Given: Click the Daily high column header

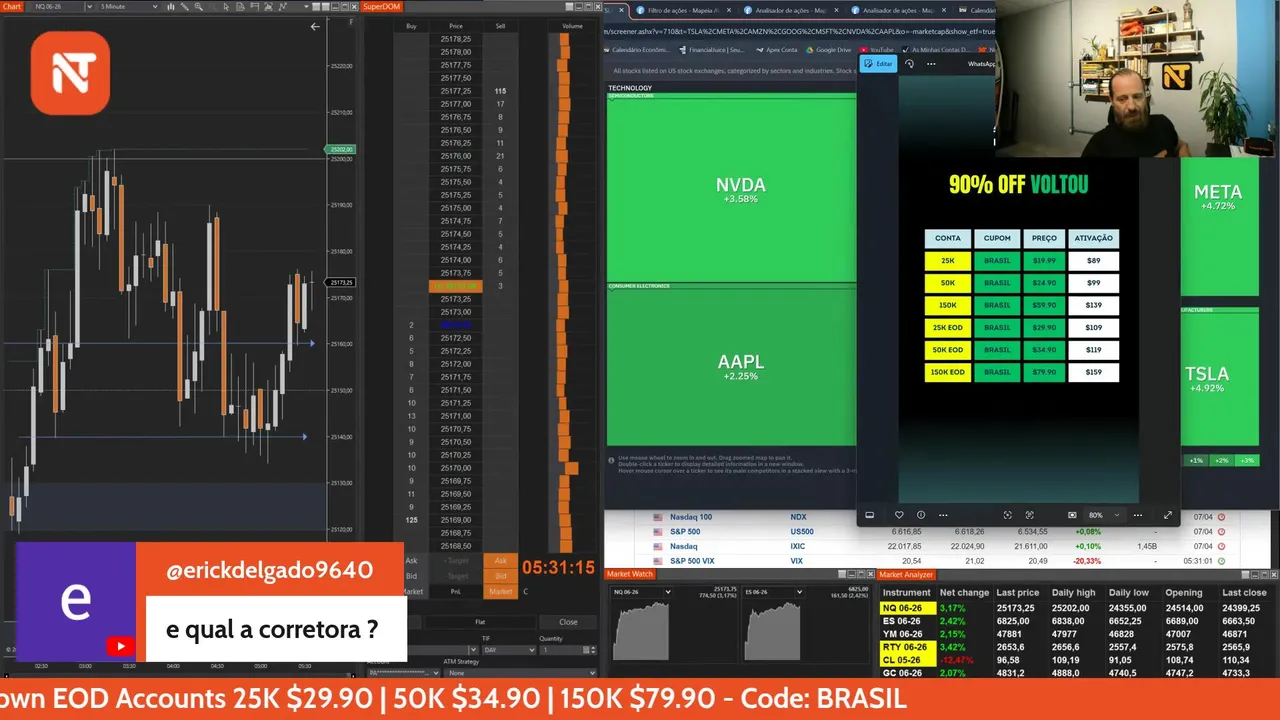Looking at the screenshot, I should (1074, 592).
